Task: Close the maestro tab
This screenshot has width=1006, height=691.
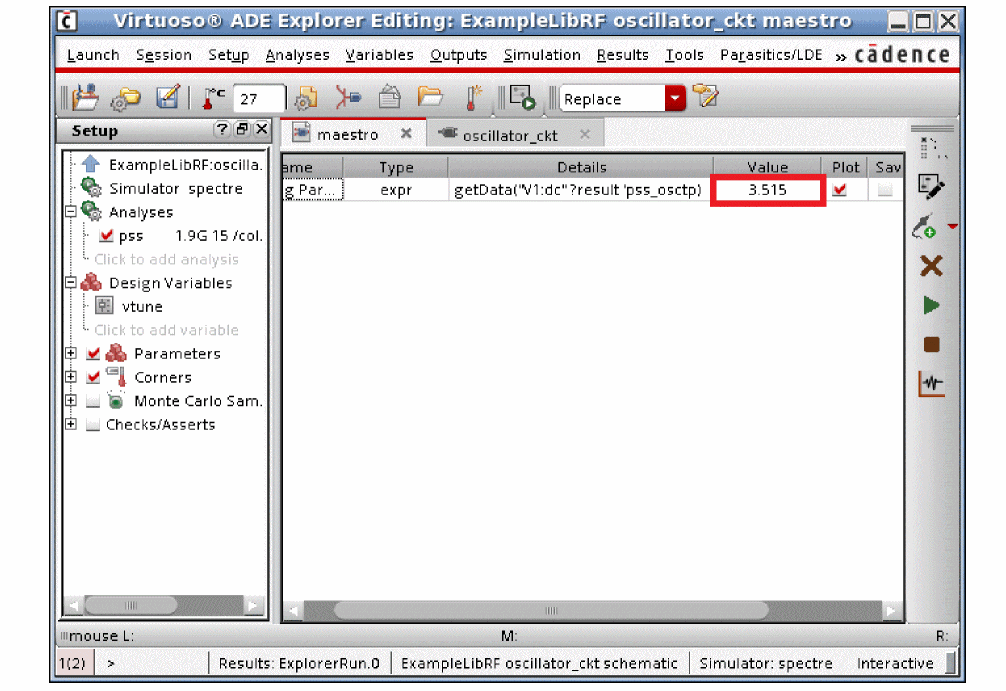Action: 406,133
